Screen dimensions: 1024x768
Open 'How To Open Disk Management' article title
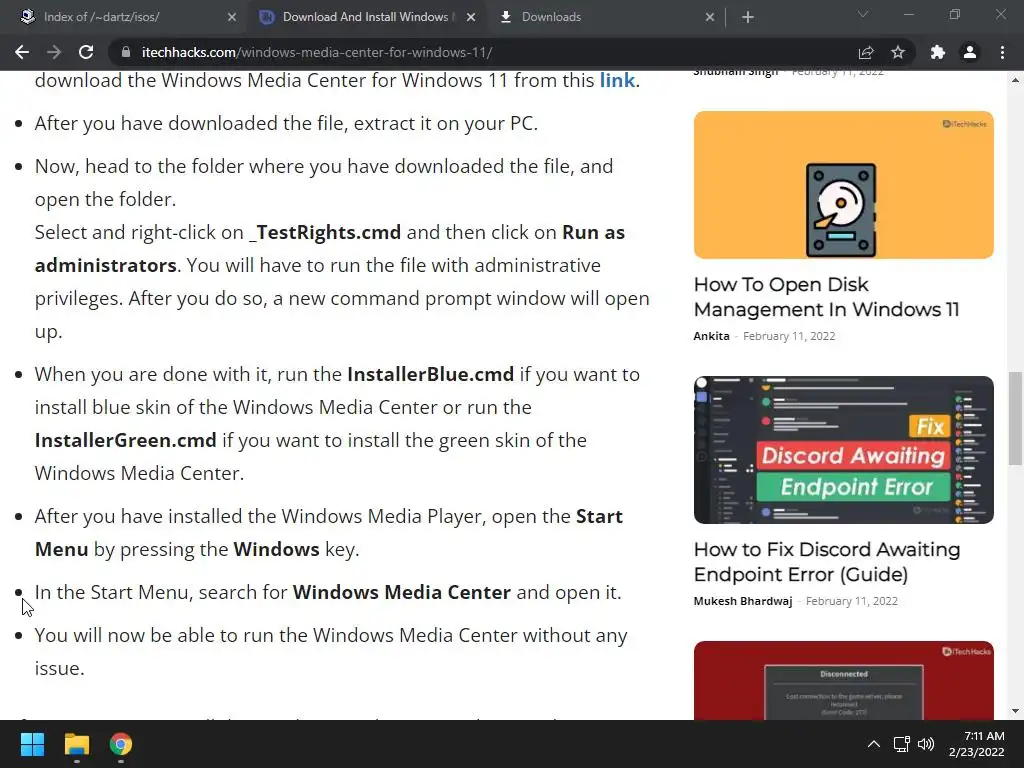(x=826, y=296)
